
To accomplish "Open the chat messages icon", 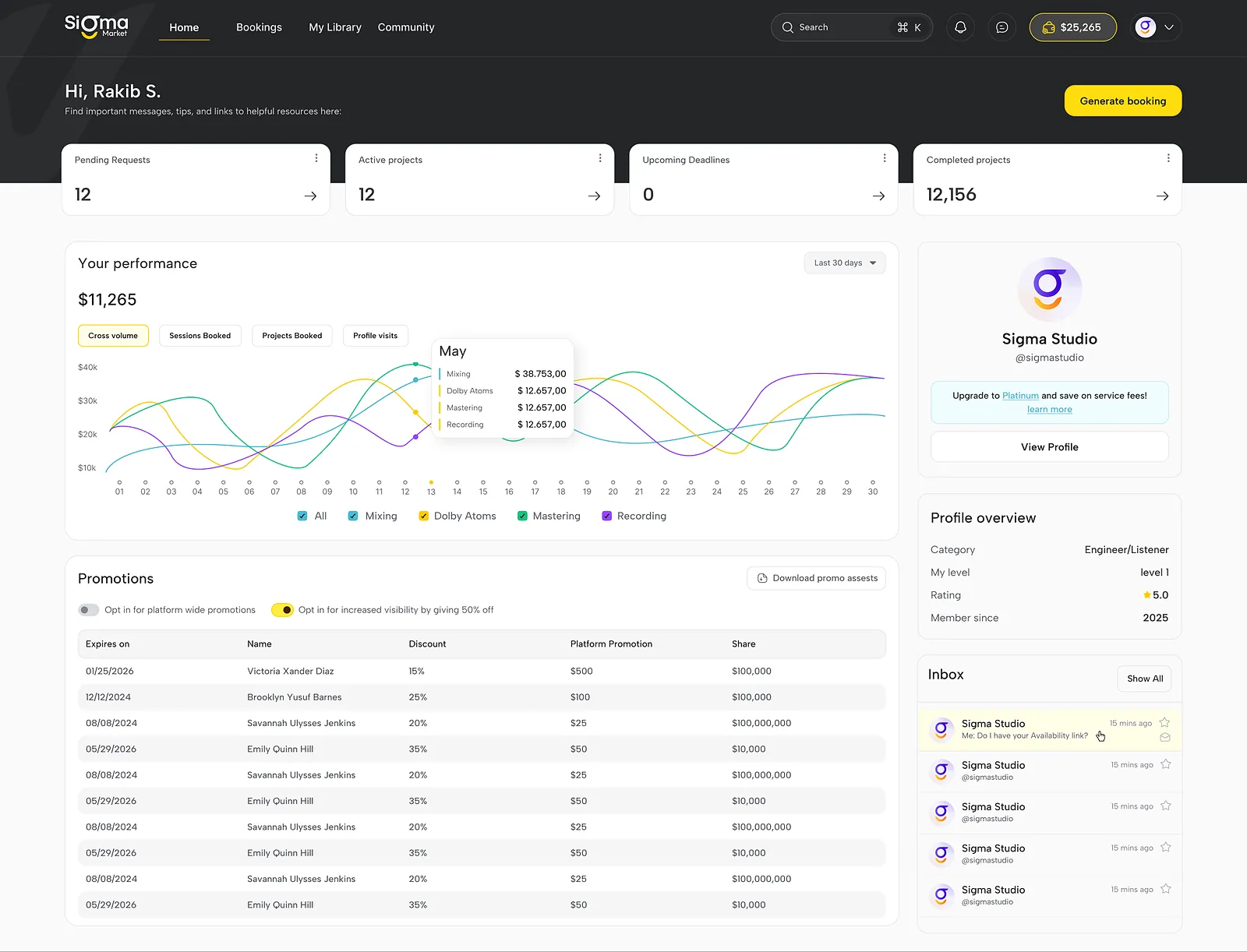I will [1002, 27].
